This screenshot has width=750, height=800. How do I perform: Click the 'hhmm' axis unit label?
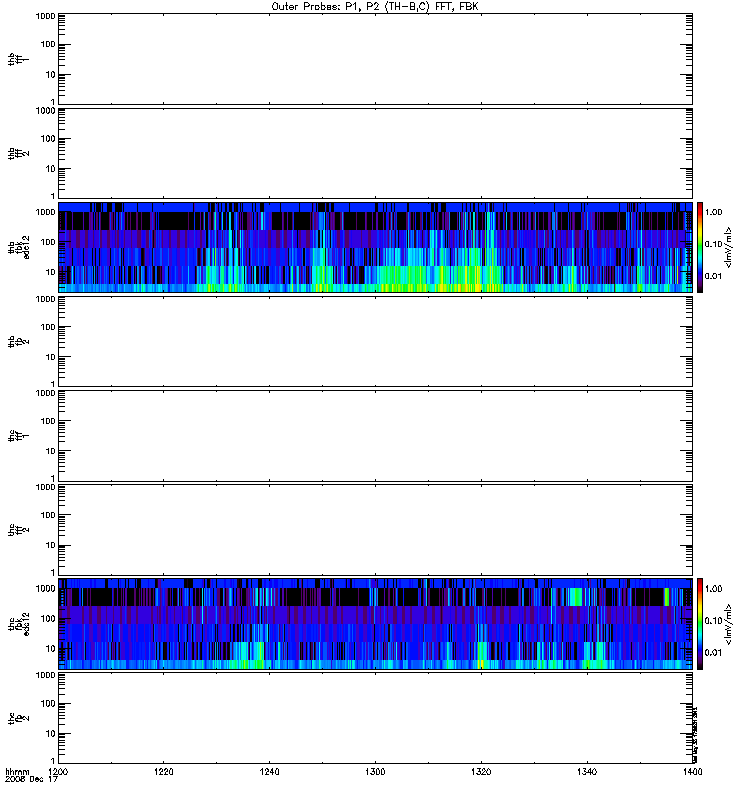coord(17,772)
